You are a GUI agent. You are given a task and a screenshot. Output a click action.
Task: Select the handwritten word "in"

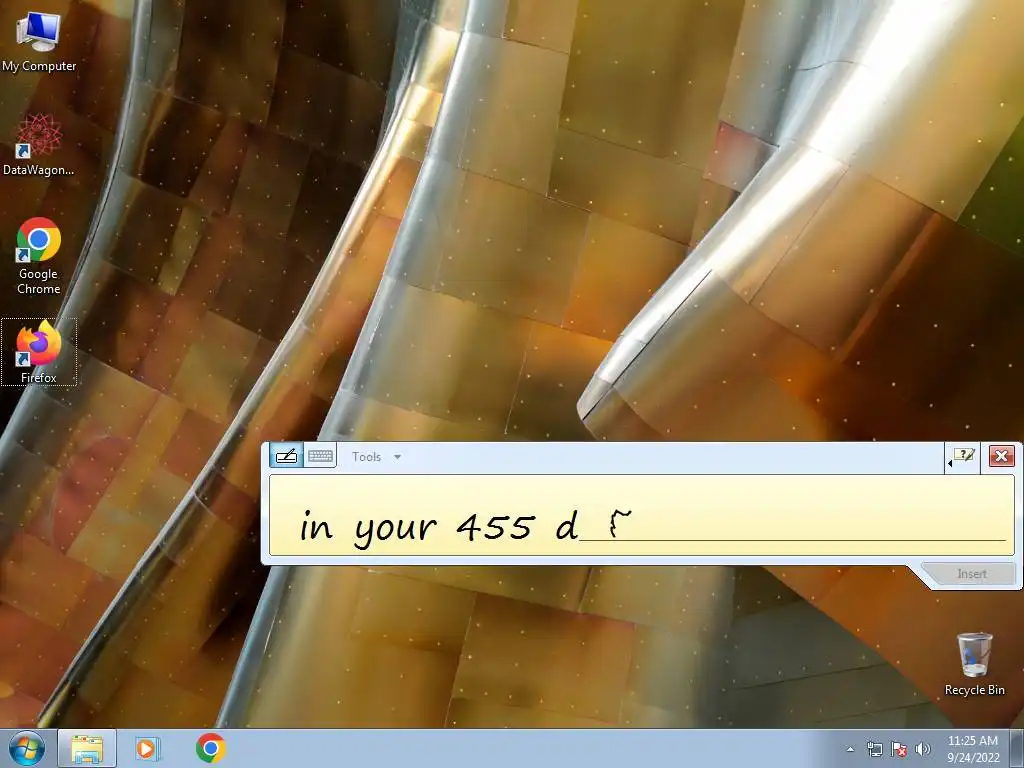316,526
